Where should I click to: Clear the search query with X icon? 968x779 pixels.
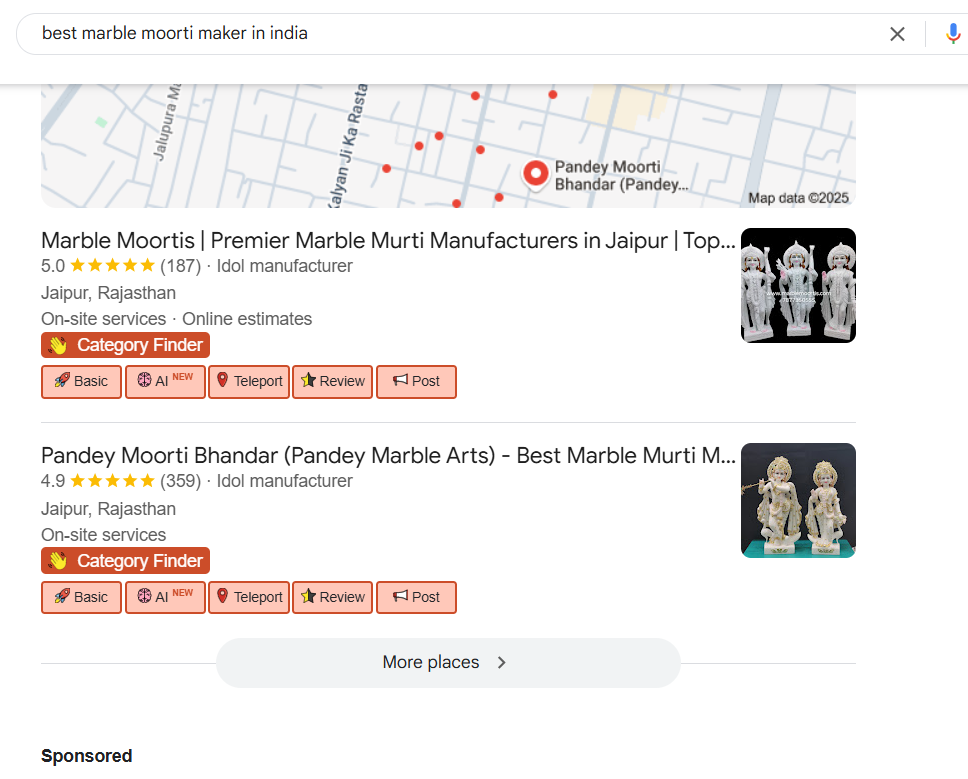[897, 34]
